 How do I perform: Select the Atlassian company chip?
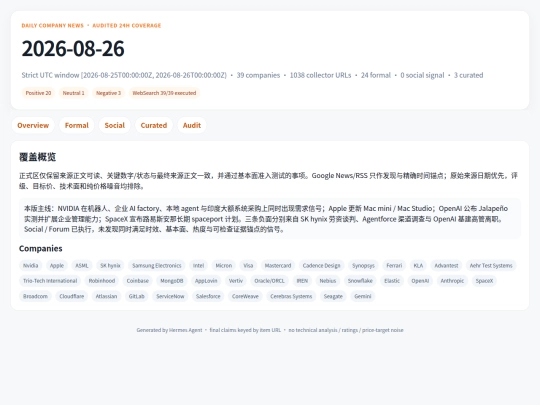click(x=106, y=297)
